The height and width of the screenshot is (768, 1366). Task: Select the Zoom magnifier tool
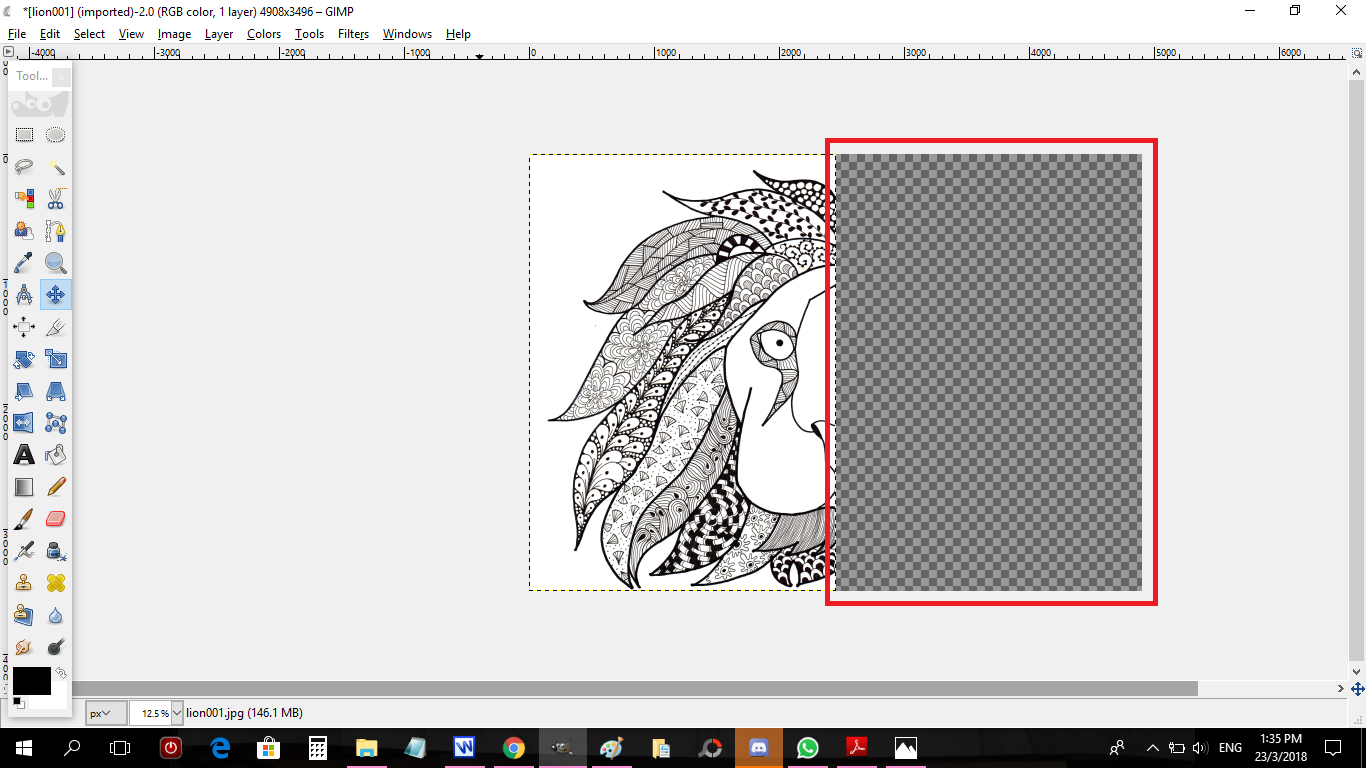click(x=56, y=263)
